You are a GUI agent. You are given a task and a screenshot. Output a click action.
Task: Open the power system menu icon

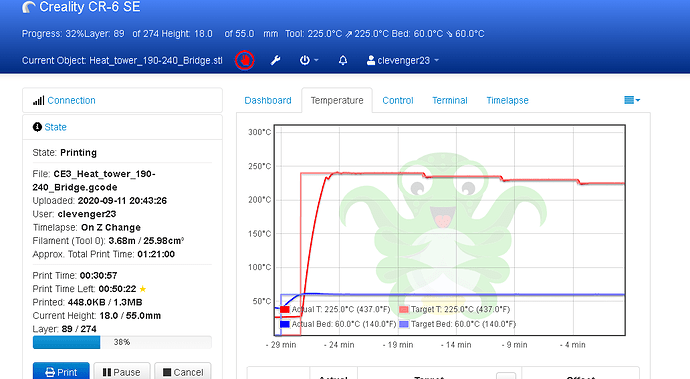click(x=309, y=60)
